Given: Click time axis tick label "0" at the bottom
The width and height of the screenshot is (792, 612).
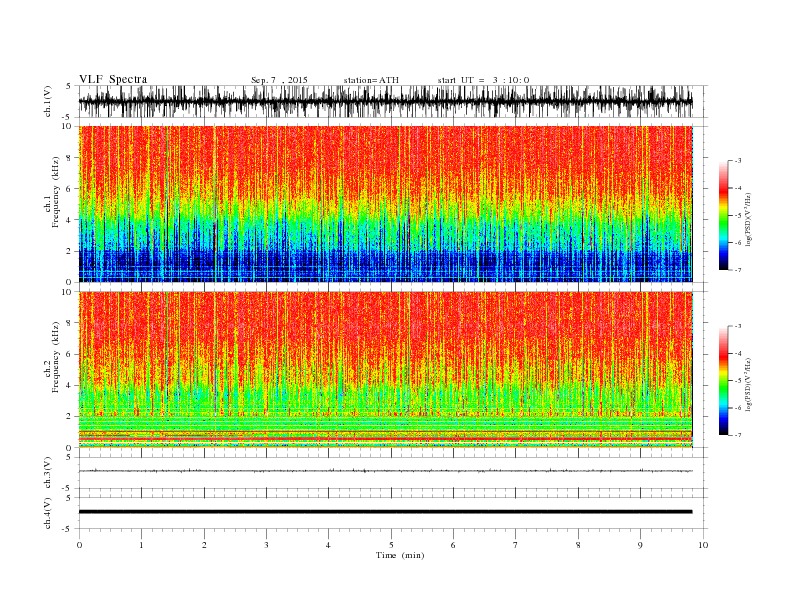Looking at the screenshot, I should [x=79, y=545].
